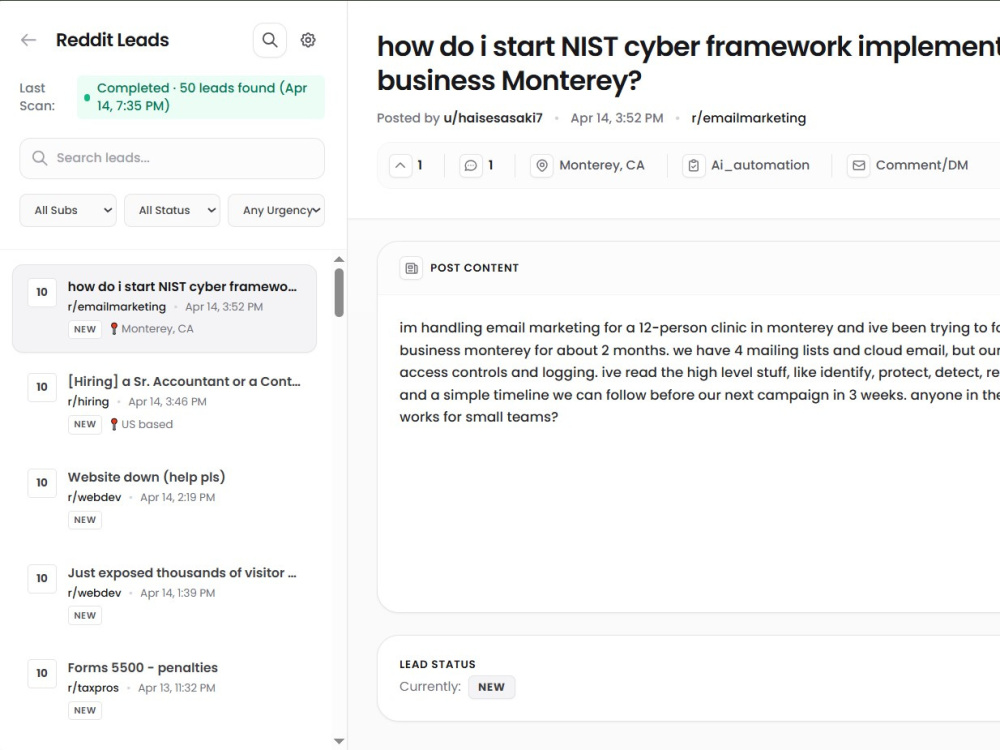
Task: Click the upvote arrow icon
Action: point(400,165)
